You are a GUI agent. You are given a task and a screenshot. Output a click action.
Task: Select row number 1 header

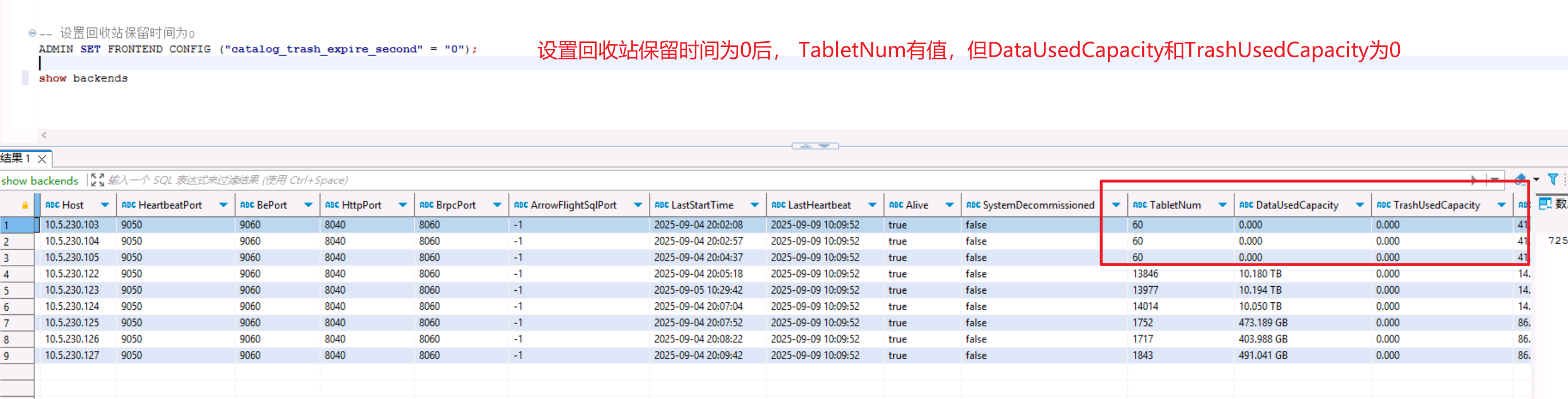(17, 225)
